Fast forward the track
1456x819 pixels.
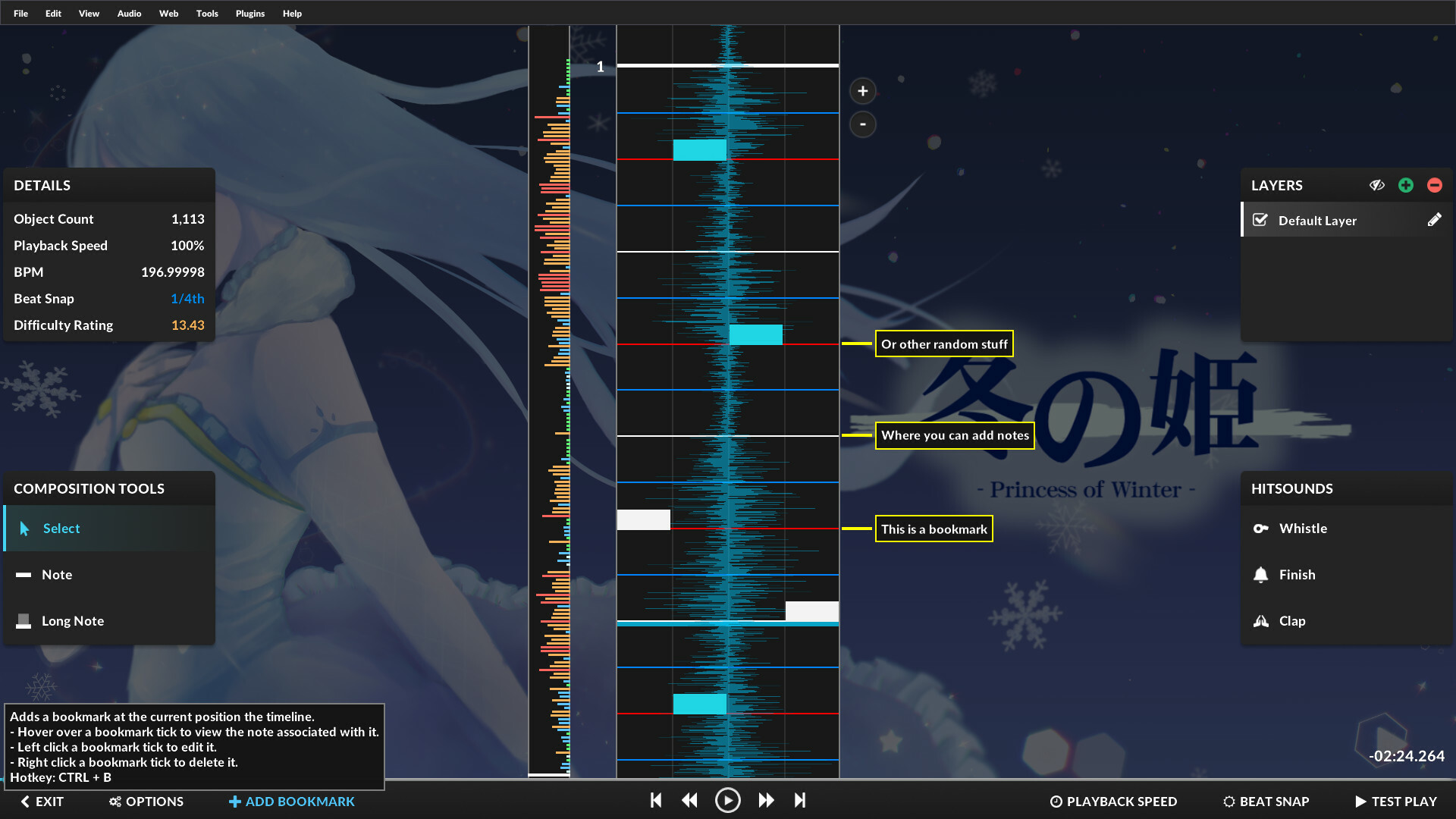(766, 800)
